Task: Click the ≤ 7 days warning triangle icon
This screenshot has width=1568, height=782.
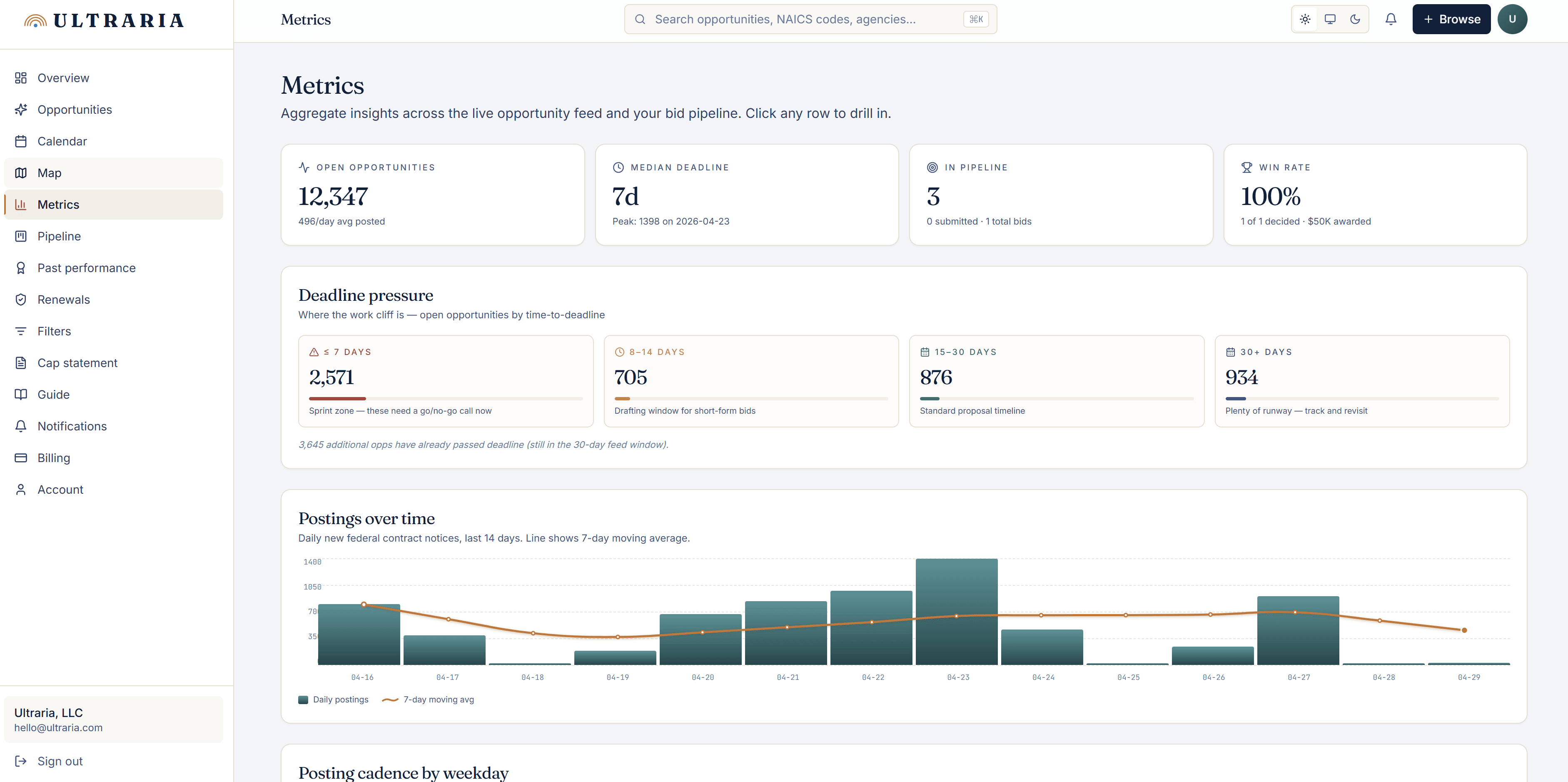Action: point(314,352)
